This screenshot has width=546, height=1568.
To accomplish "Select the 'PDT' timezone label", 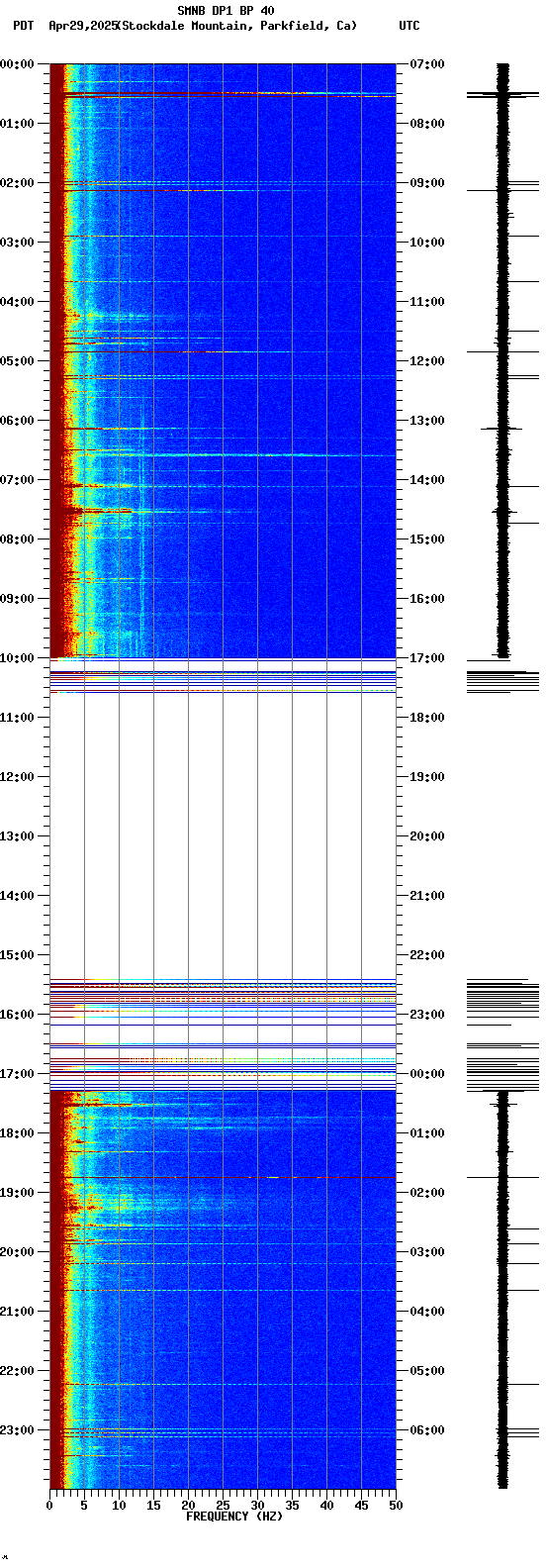I will coord(23,26).
